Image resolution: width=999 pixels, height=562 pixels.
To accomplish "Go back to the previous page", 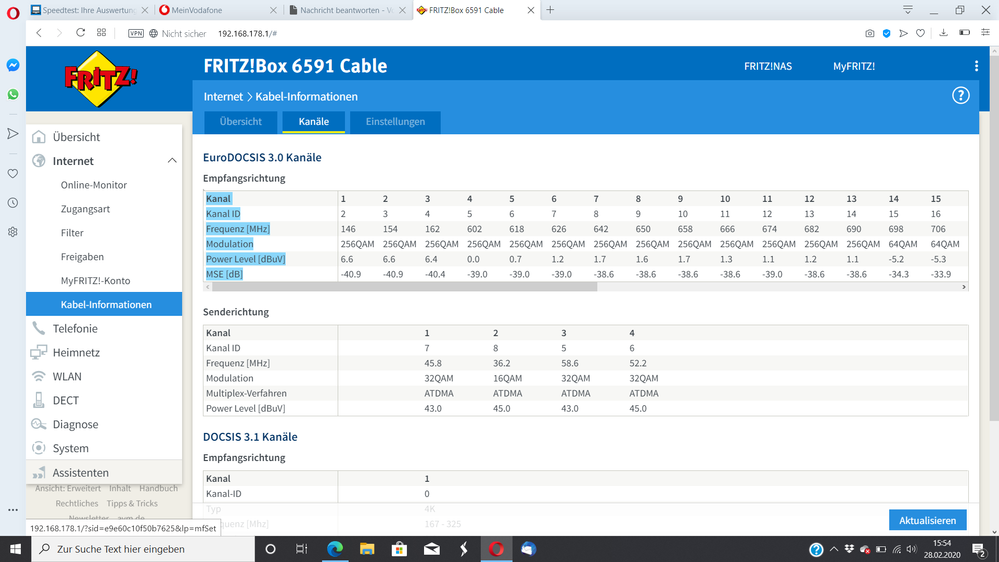I will pyautogui.click(x=39, y=32).
